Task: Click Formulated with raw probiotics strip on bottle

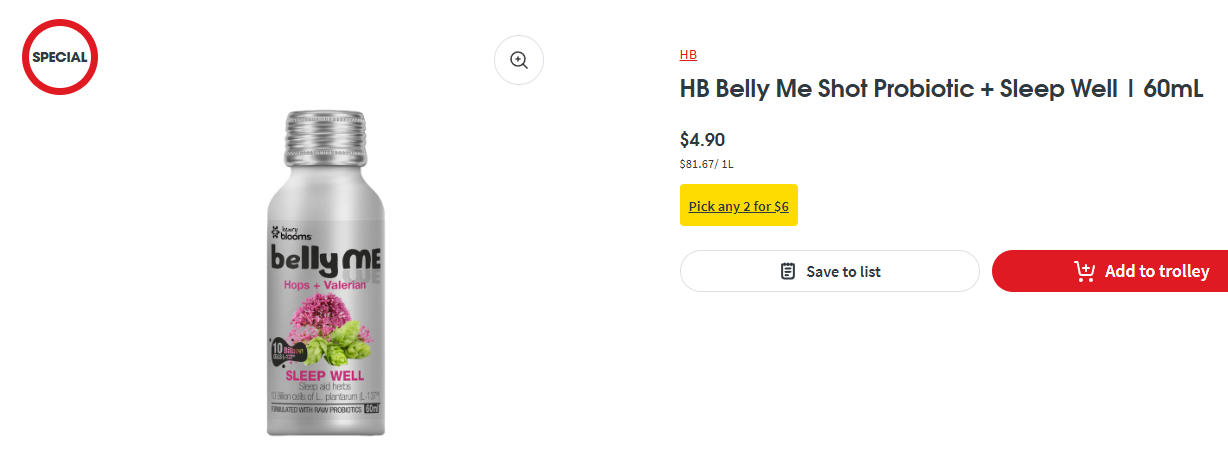Action: [x=315, y=409]
